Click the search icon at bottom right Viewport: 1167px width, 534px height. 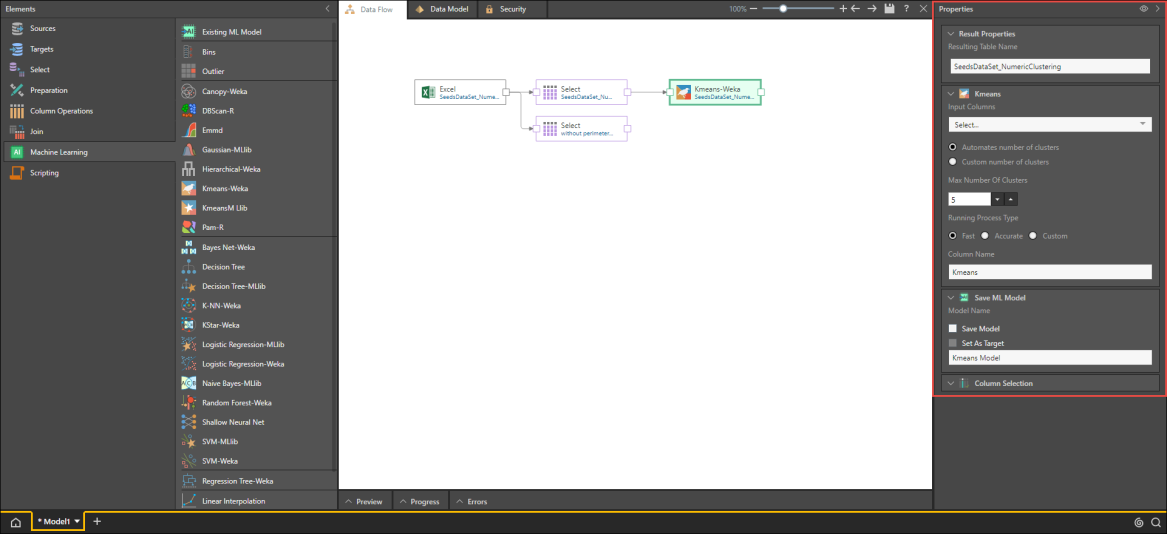[x=1155, y=522]
